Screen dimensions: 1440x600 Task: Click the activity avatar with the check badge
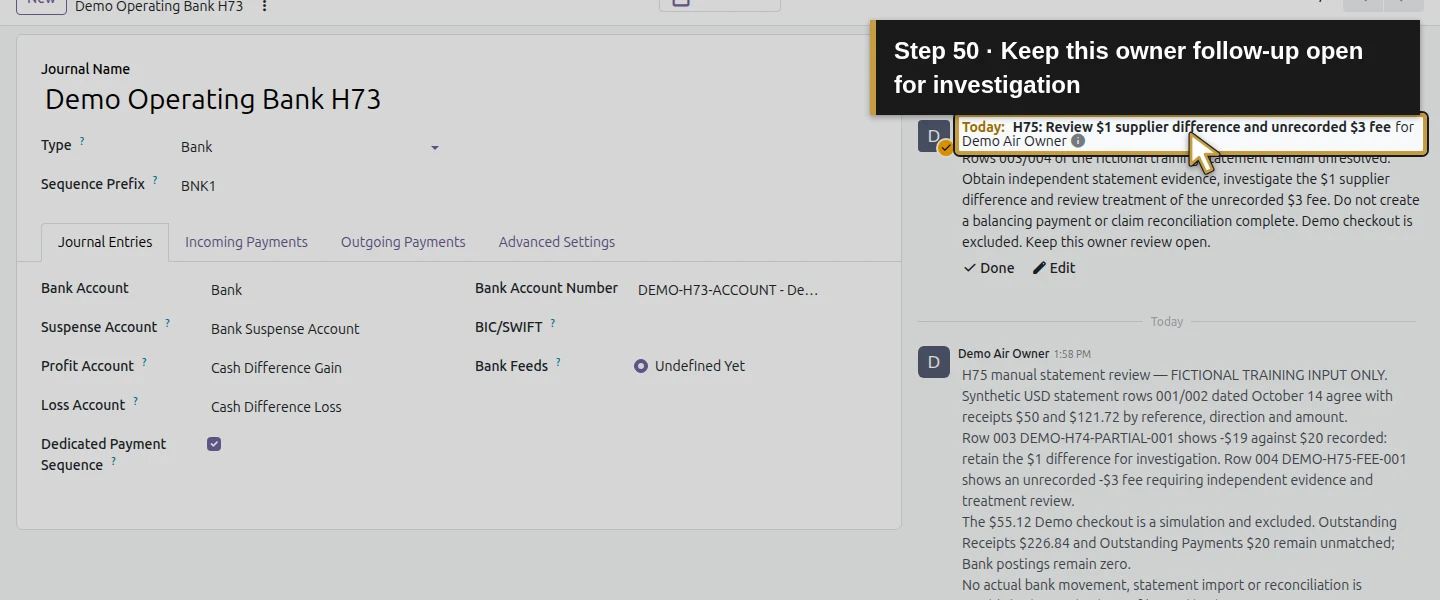click(x=934, y=137)
